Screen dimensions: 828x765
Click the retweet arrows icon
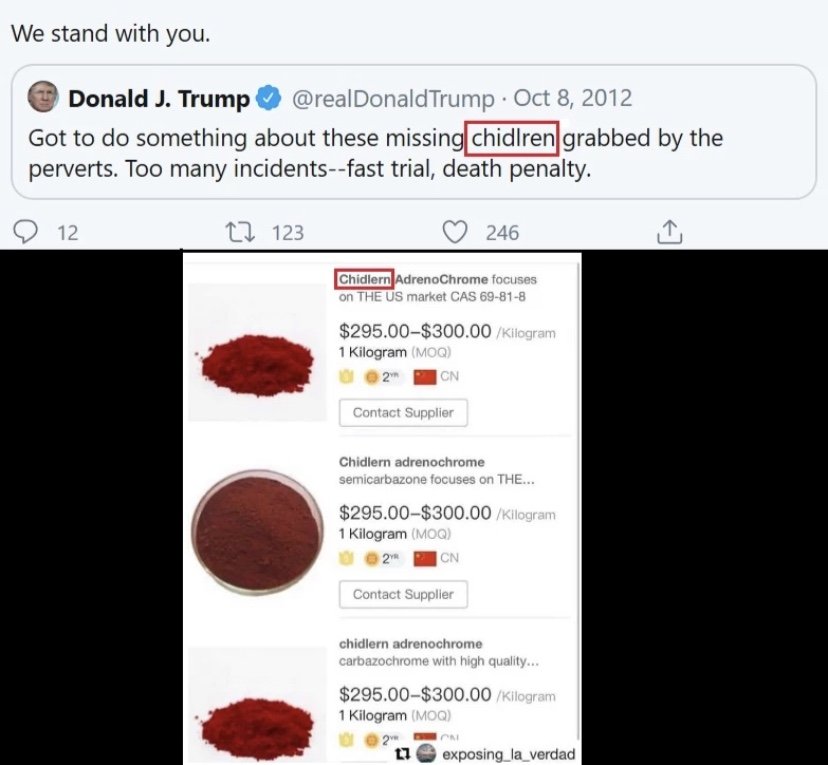pos(240,232)
